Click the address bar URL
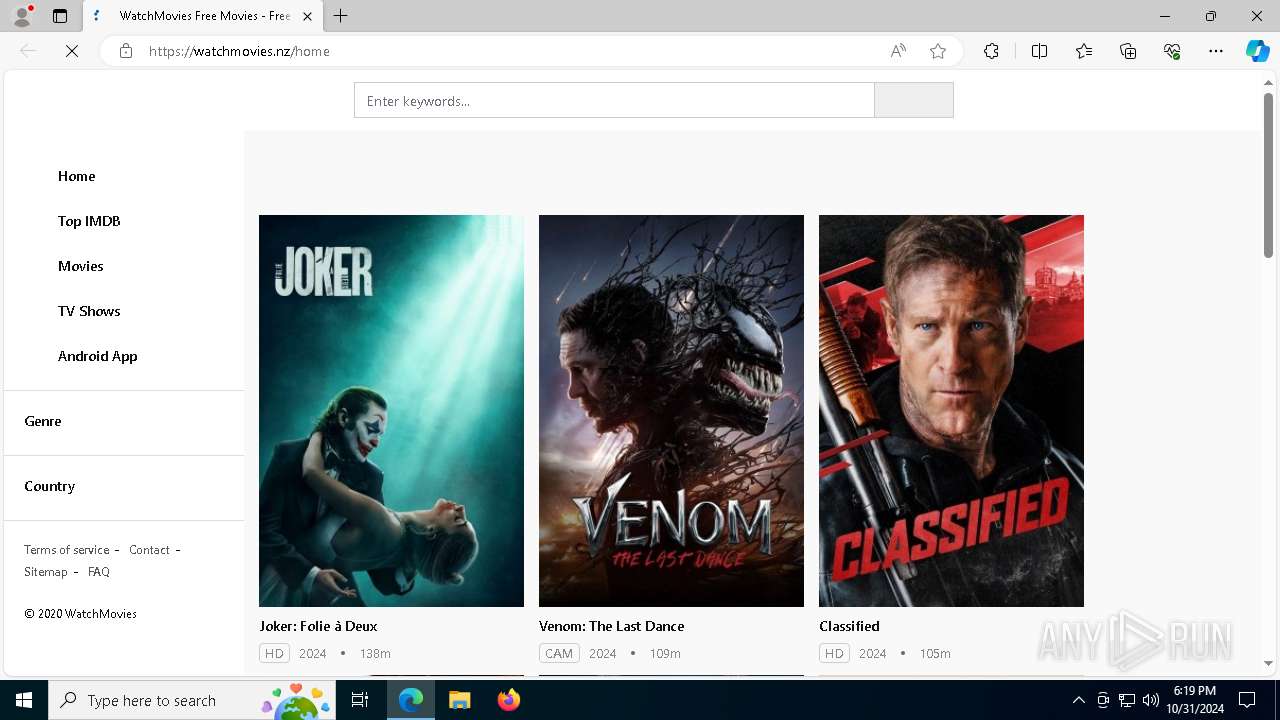The width and height of the screenshot is (1280, 720). pos(239,51)
